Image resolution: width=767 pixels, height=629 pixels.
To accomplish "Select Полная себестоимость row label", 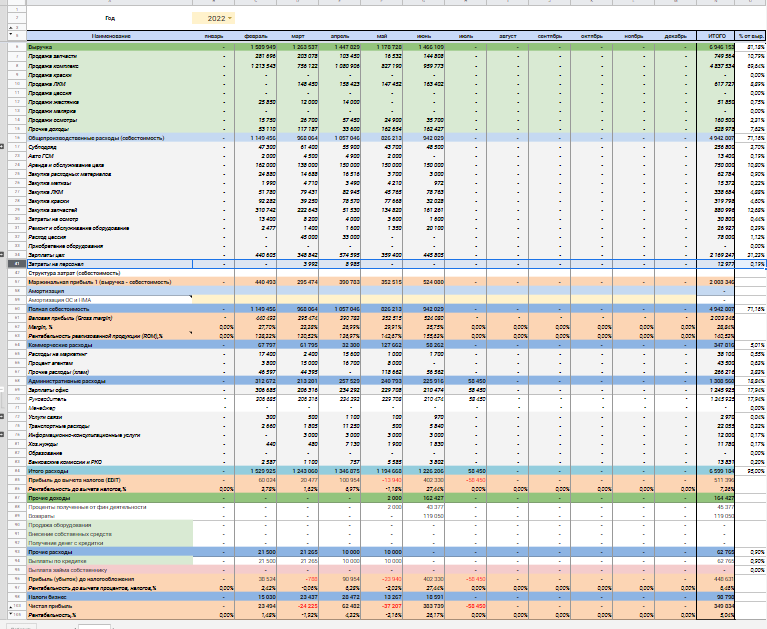I will point(110,309).
